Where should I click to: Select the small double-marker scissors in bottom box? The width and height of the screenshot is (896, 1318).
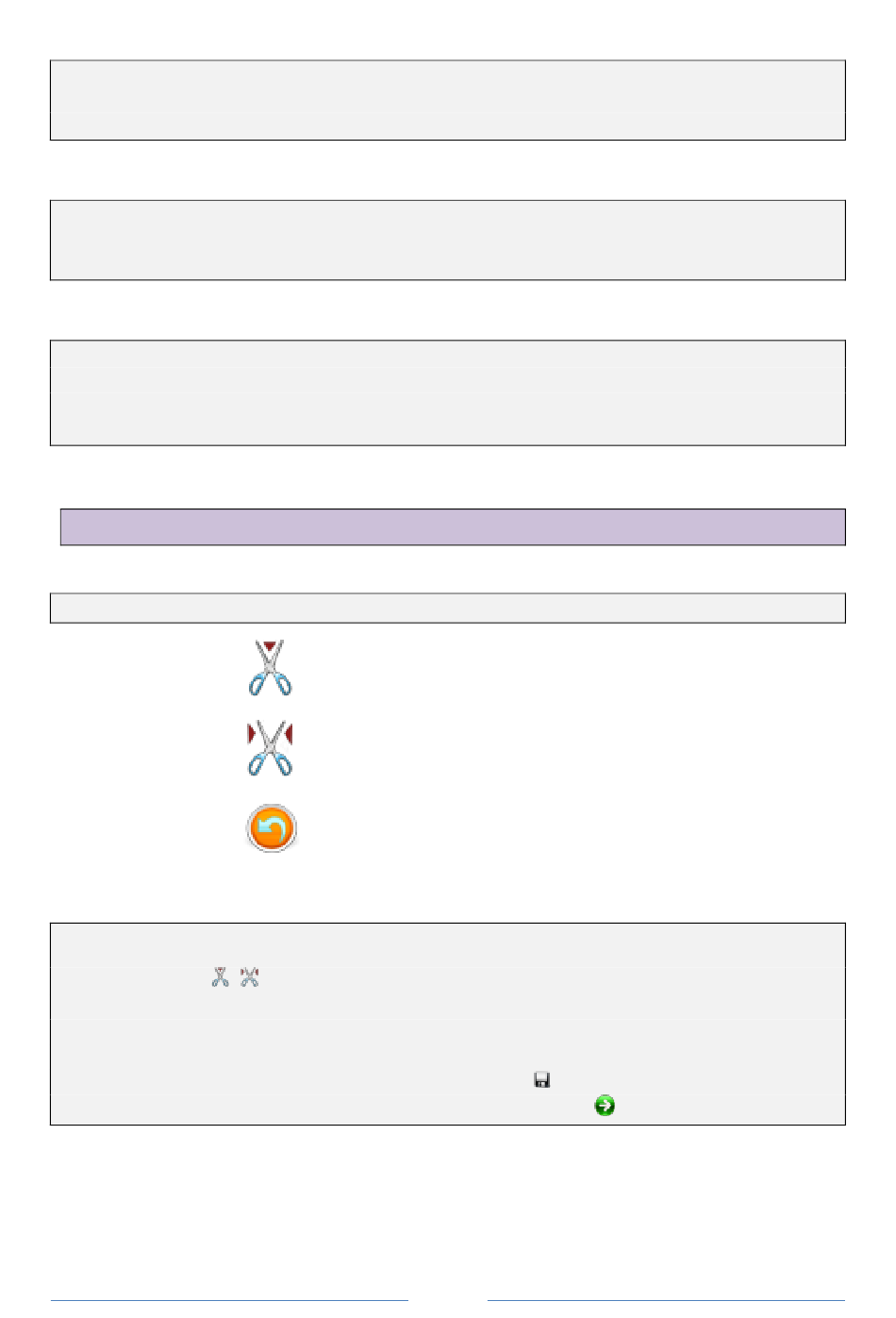click(249, 977)
